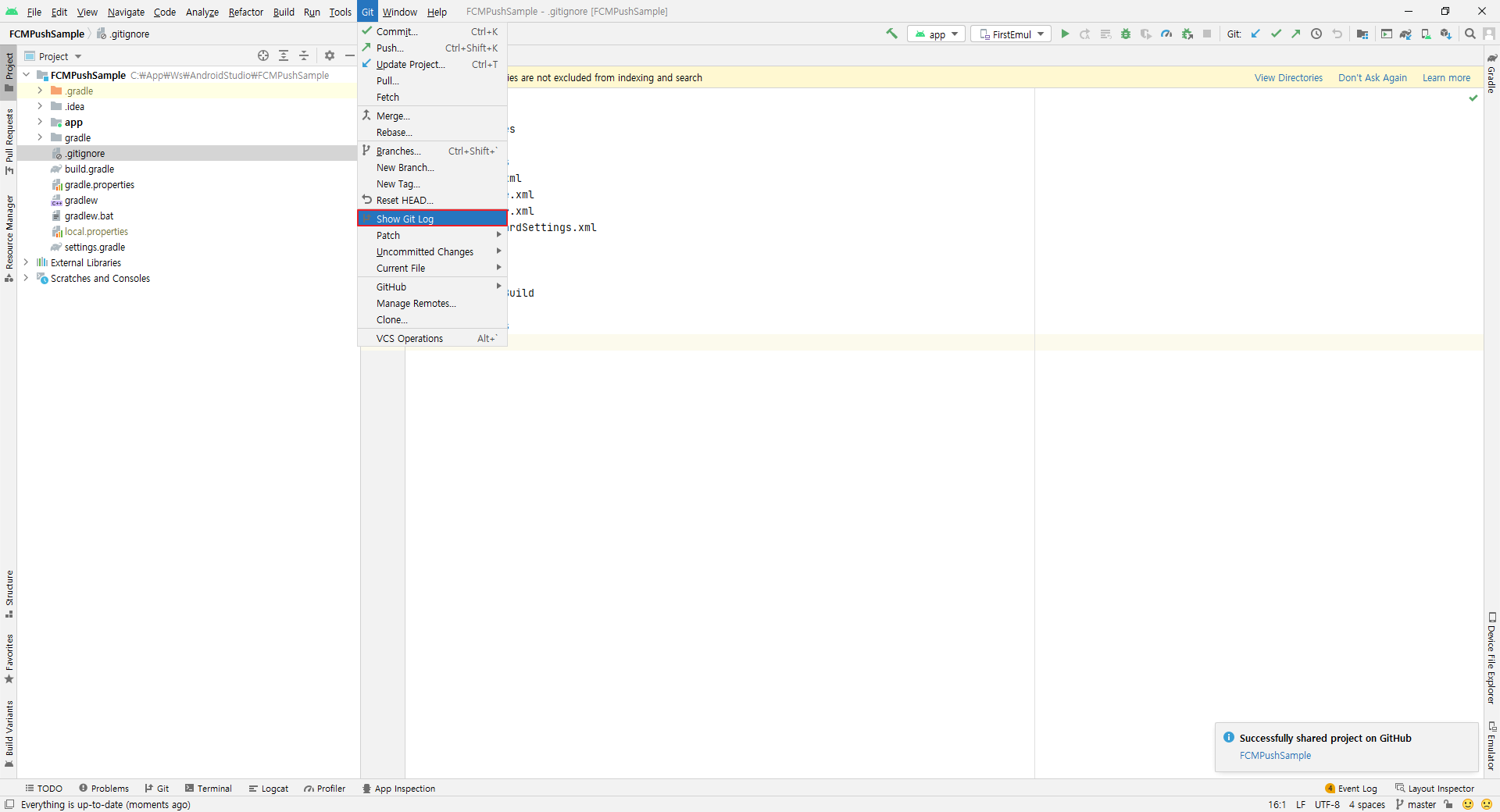
Task: Click the Run Configurations list icon
Action: [x=1105, y=34]
